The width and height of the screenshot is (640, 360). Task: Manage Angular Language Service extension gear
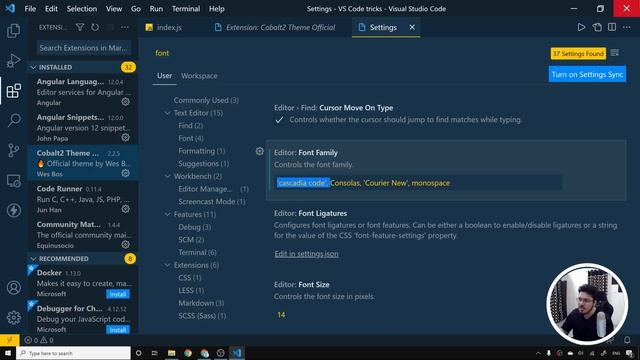point(126,102)
